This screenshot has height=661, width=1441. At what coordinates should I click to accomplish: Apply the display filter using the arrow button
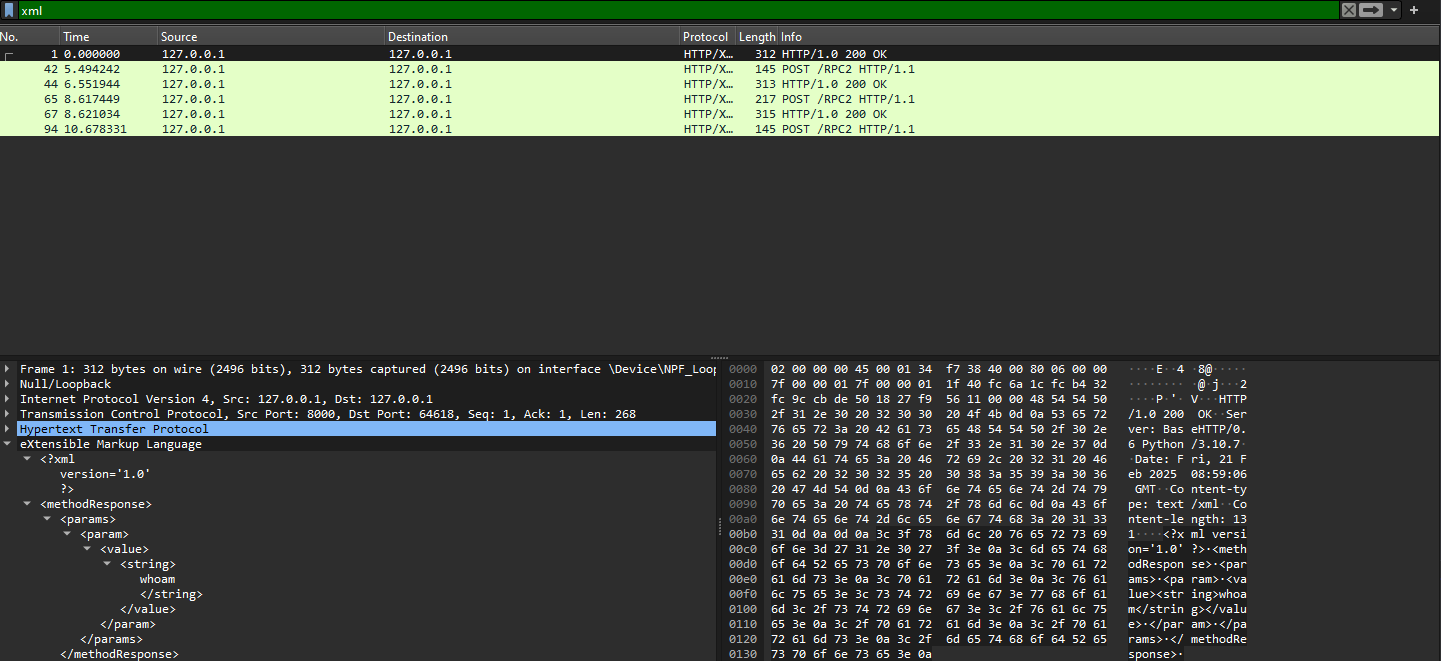tap(1371, 10)
